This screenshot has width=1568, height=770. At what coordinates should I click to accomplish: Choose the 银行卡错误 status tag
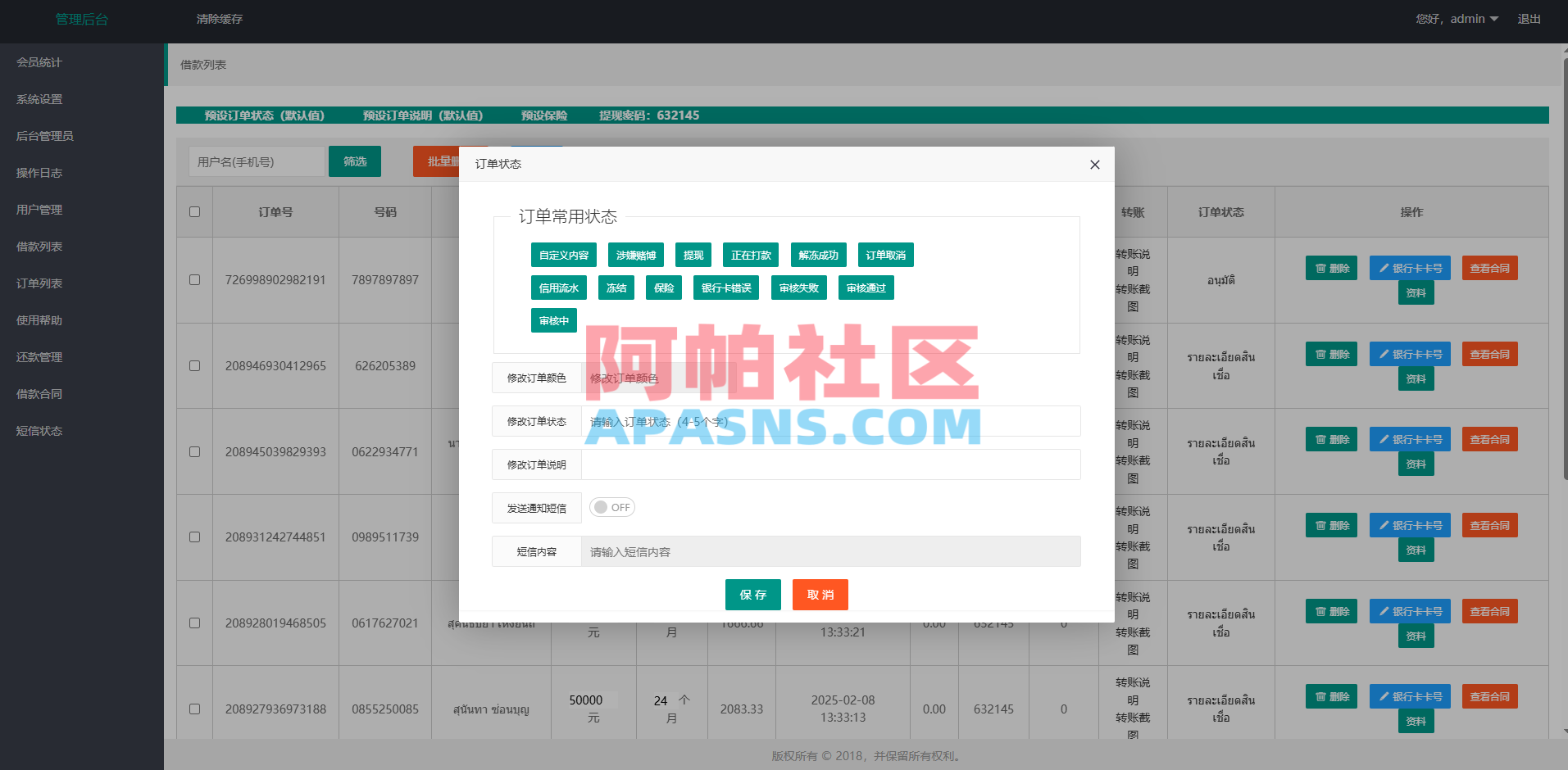pyautogui.click(x=726, y=288)
